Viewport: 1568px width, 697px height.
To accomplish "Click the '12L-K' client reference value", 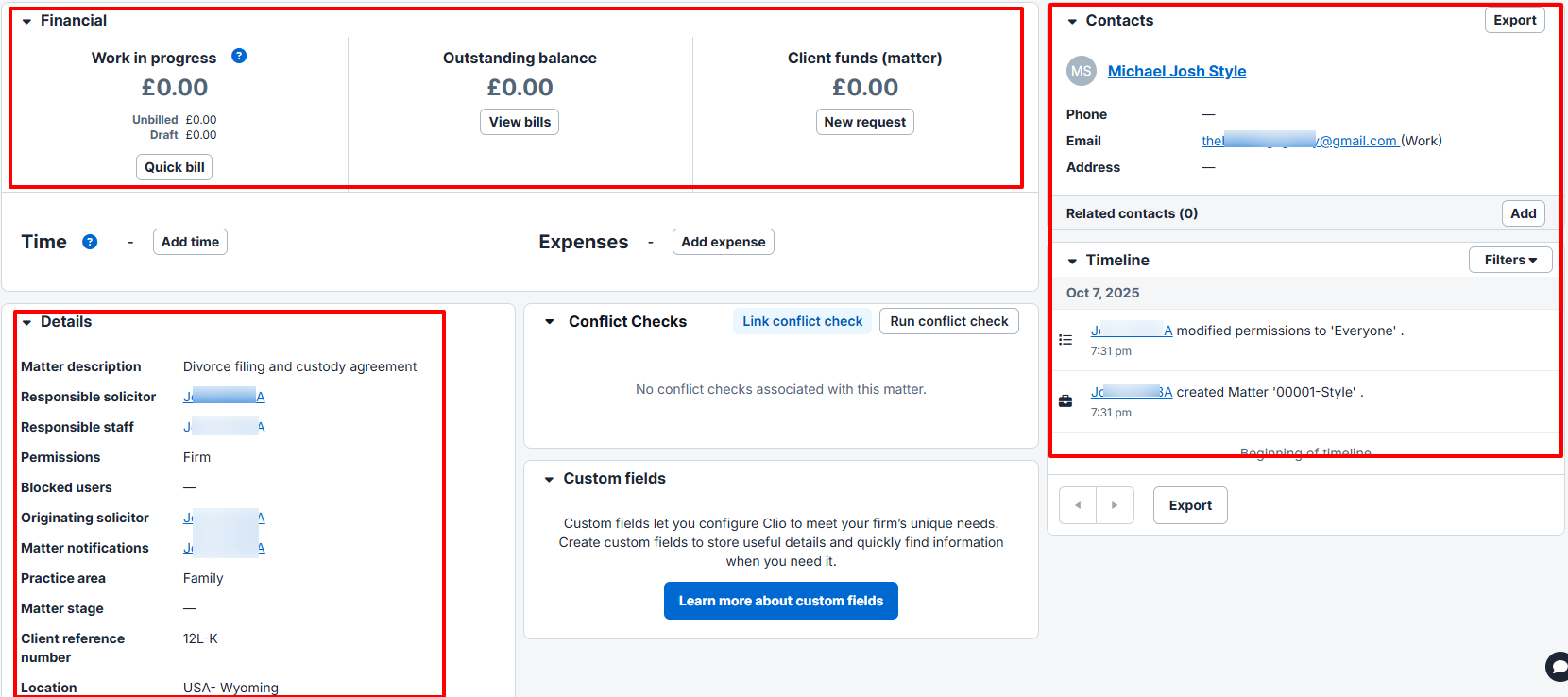I will click(200, 638).
